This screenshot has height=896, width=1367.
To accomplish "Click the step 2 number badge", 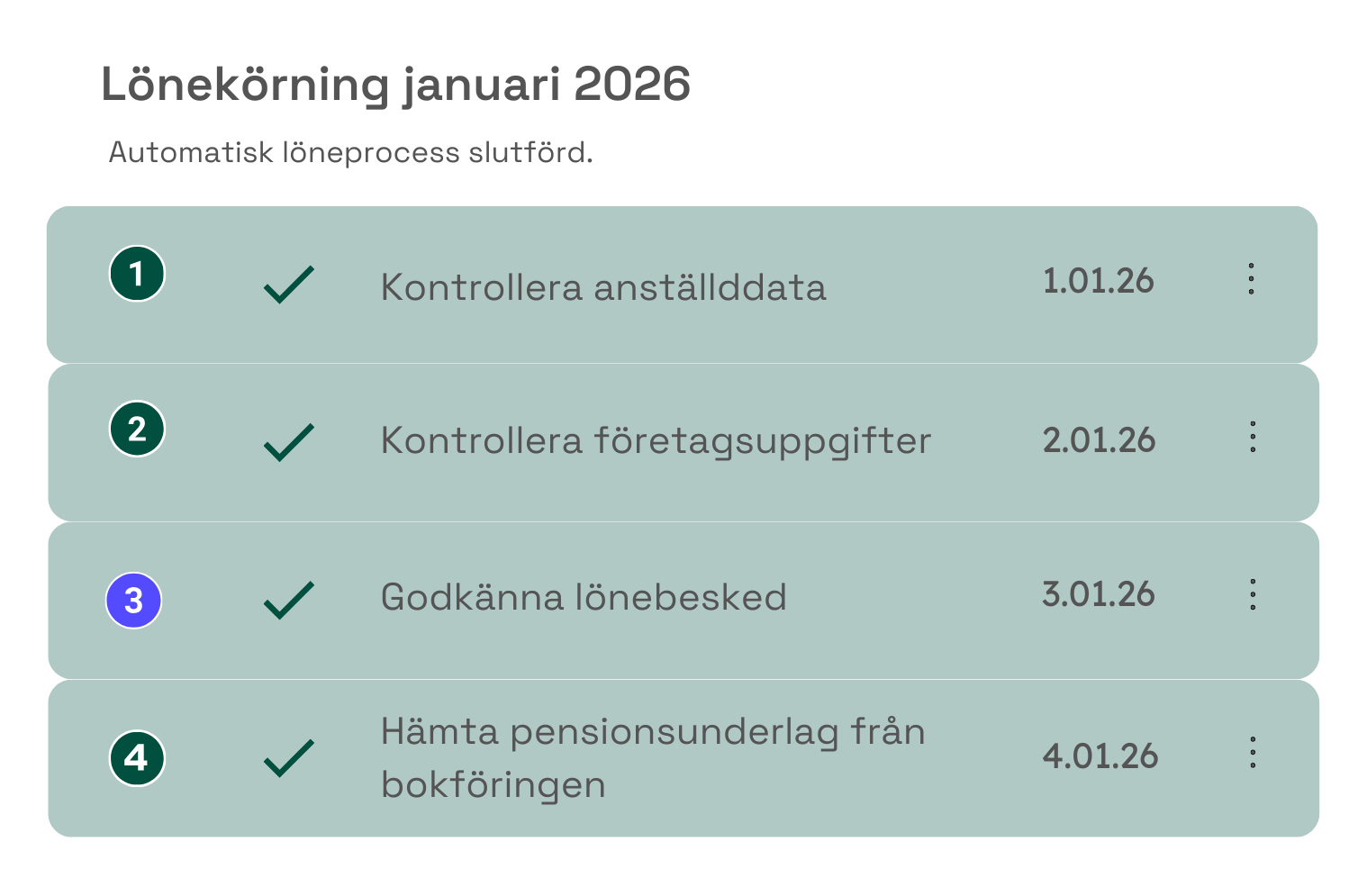I will coord(137,430).
